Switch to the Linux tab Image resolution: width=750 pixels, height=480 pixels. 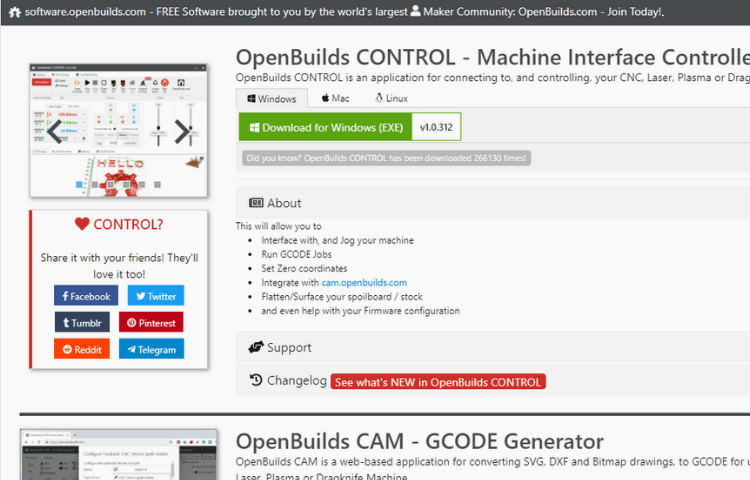(392, 98)
